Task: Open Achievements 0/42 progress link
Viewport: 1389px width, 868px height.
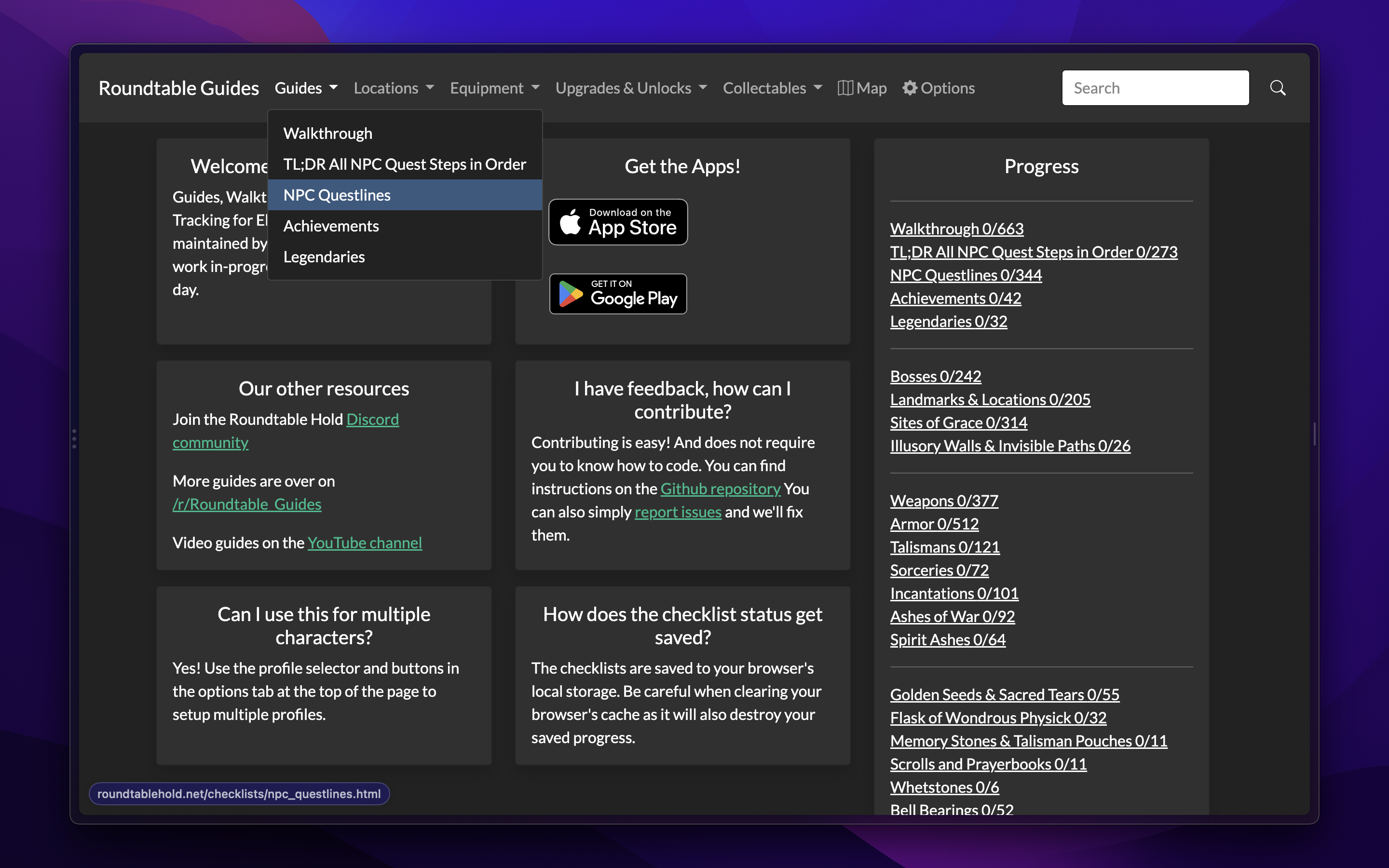Action: (x=955, y=298)
